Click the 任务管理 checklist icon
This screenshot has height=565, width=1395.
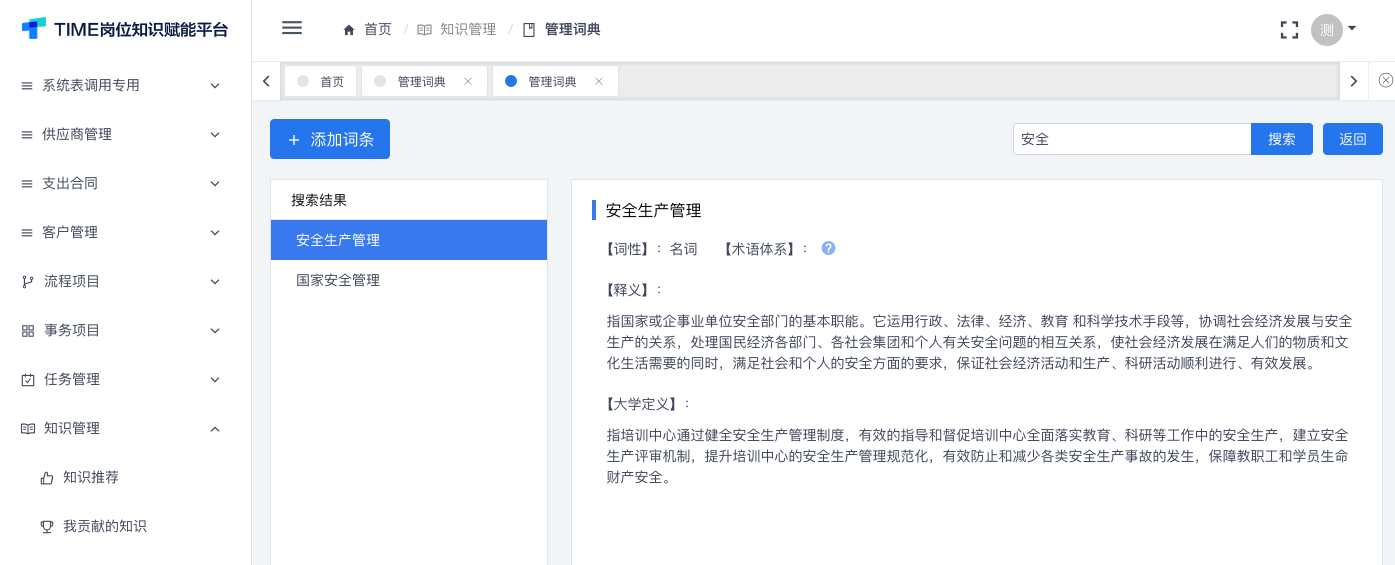click(x=28, y=379)
